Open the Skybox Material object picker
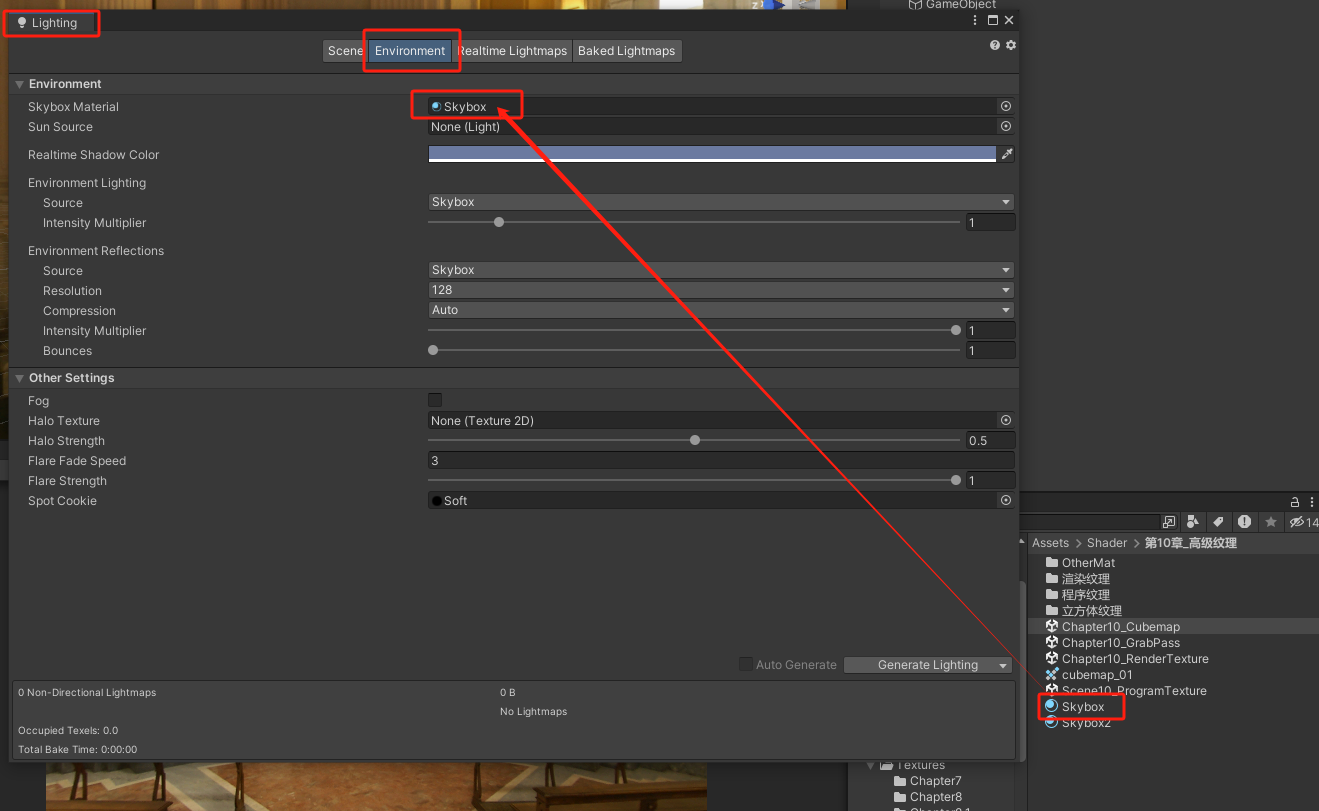The height and width of the screenshot is (811, 1319). (x=1005, y=106)
